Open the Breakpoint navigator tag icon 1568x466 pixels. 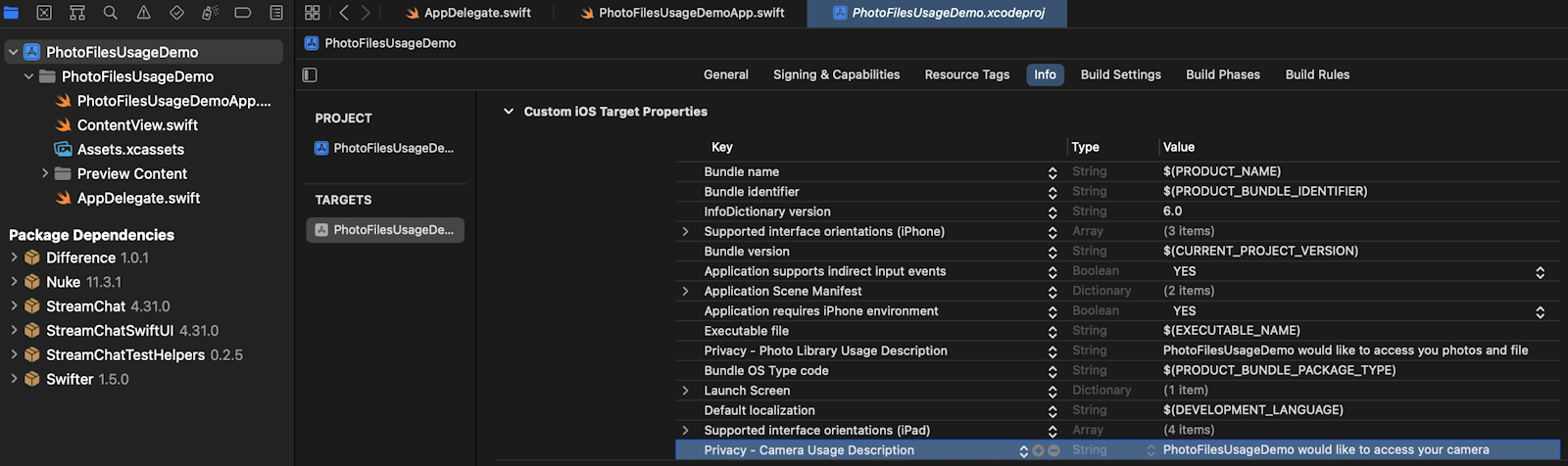(243, 13)
